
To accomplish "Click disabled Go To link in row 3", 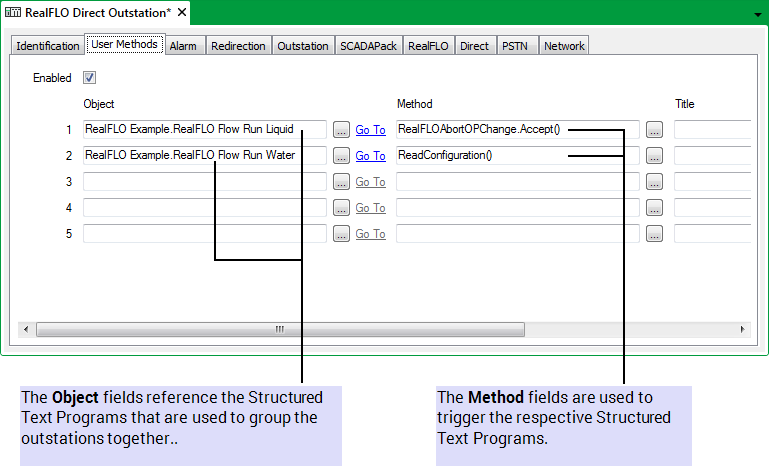I will point(370,182).
